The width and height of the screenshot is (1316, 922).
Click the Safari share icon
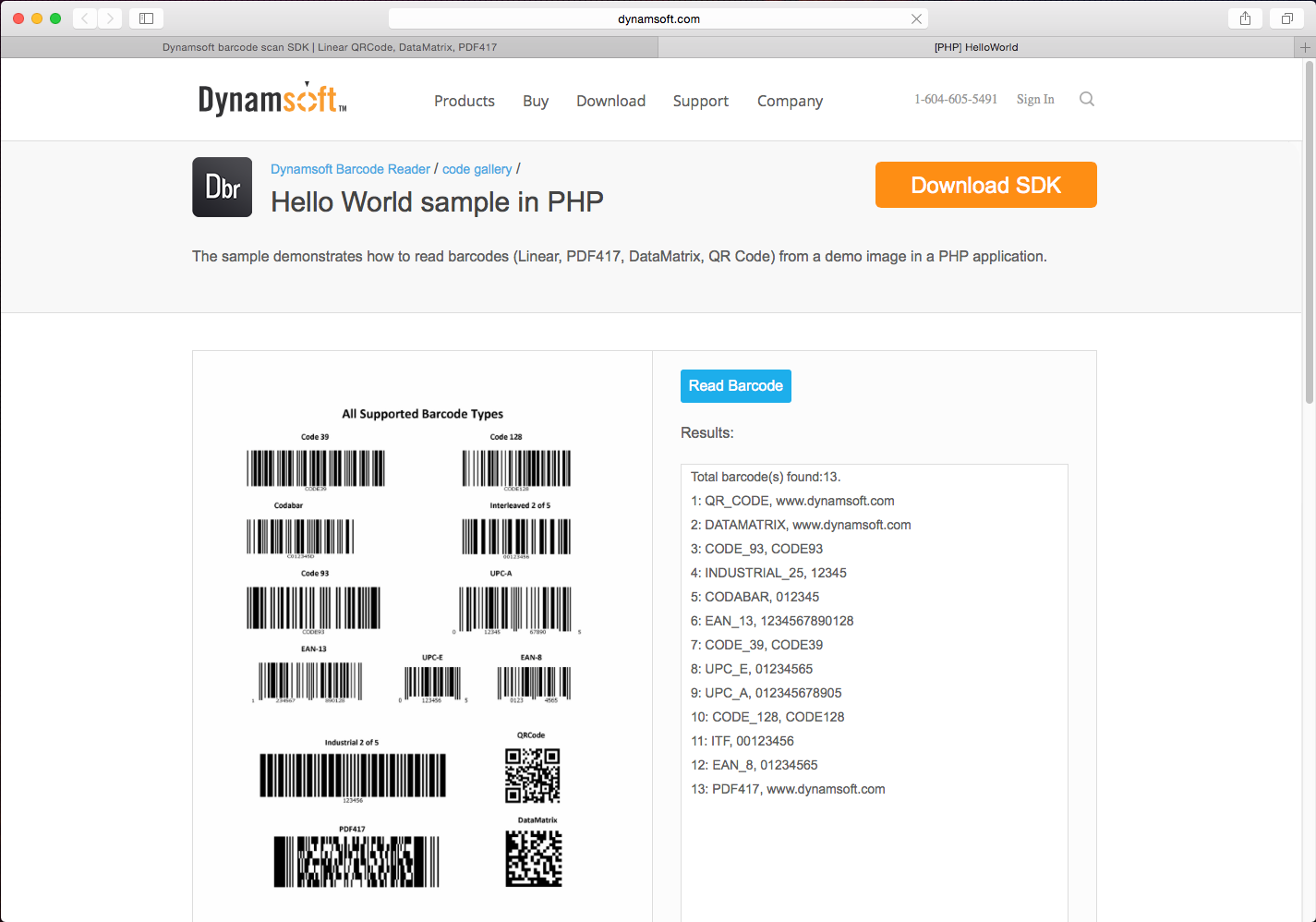click(1245, 18)
